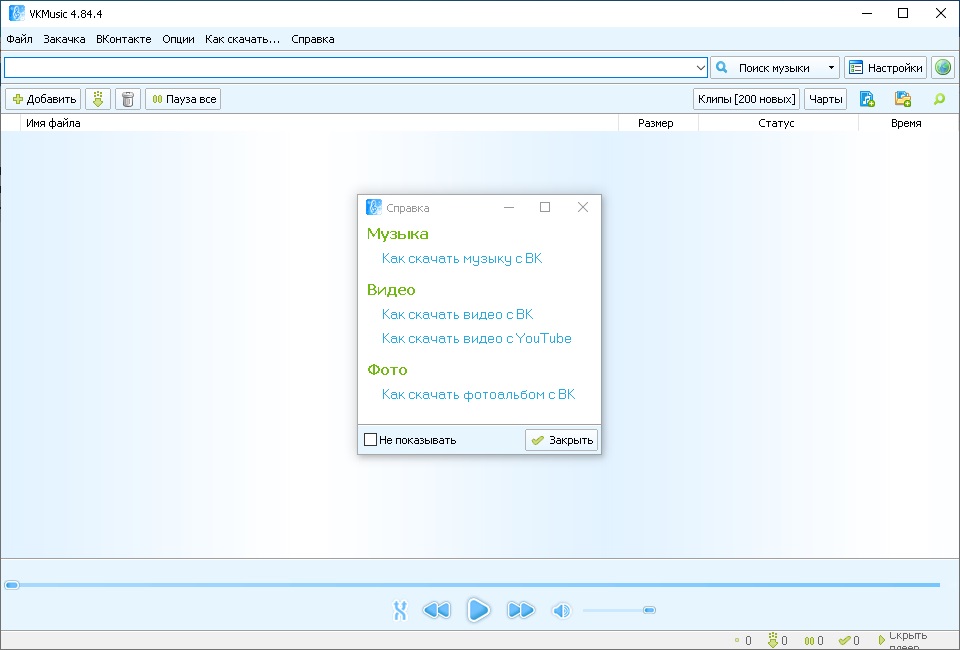Open the "Поиск музыки" dropdown arrow
Image resolution: width=960 pixels, height=650 pixels.
831,68
